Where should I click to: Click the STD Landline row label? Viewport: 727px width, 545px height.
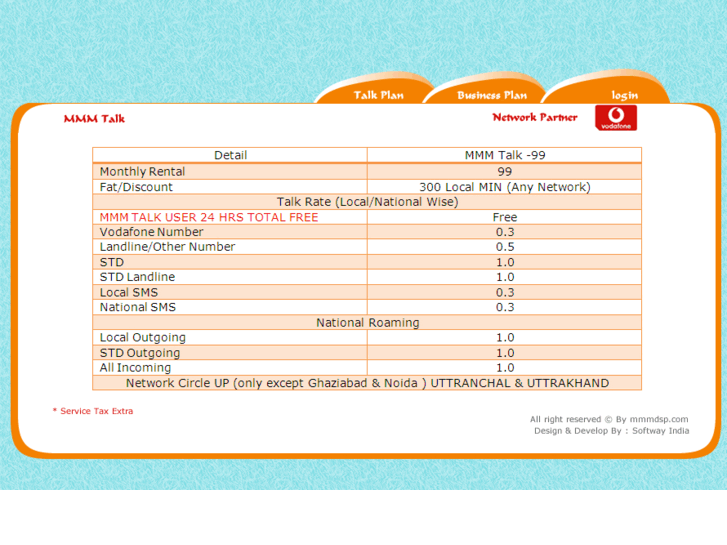point(137,277)
